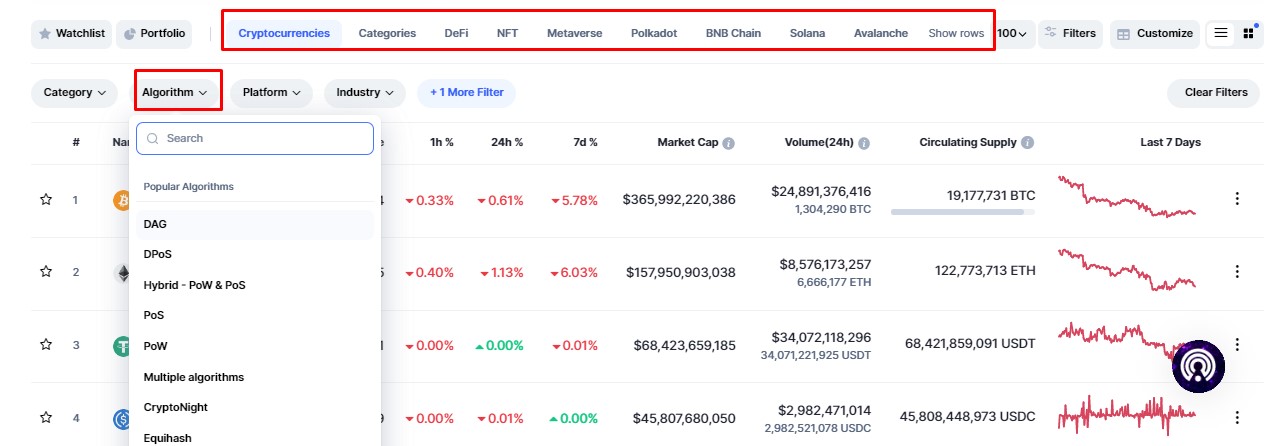The height and width of the screenshot is (446, 1269).
Task: Click the market cap $365,992,220,386
Action: pos(679,200)
